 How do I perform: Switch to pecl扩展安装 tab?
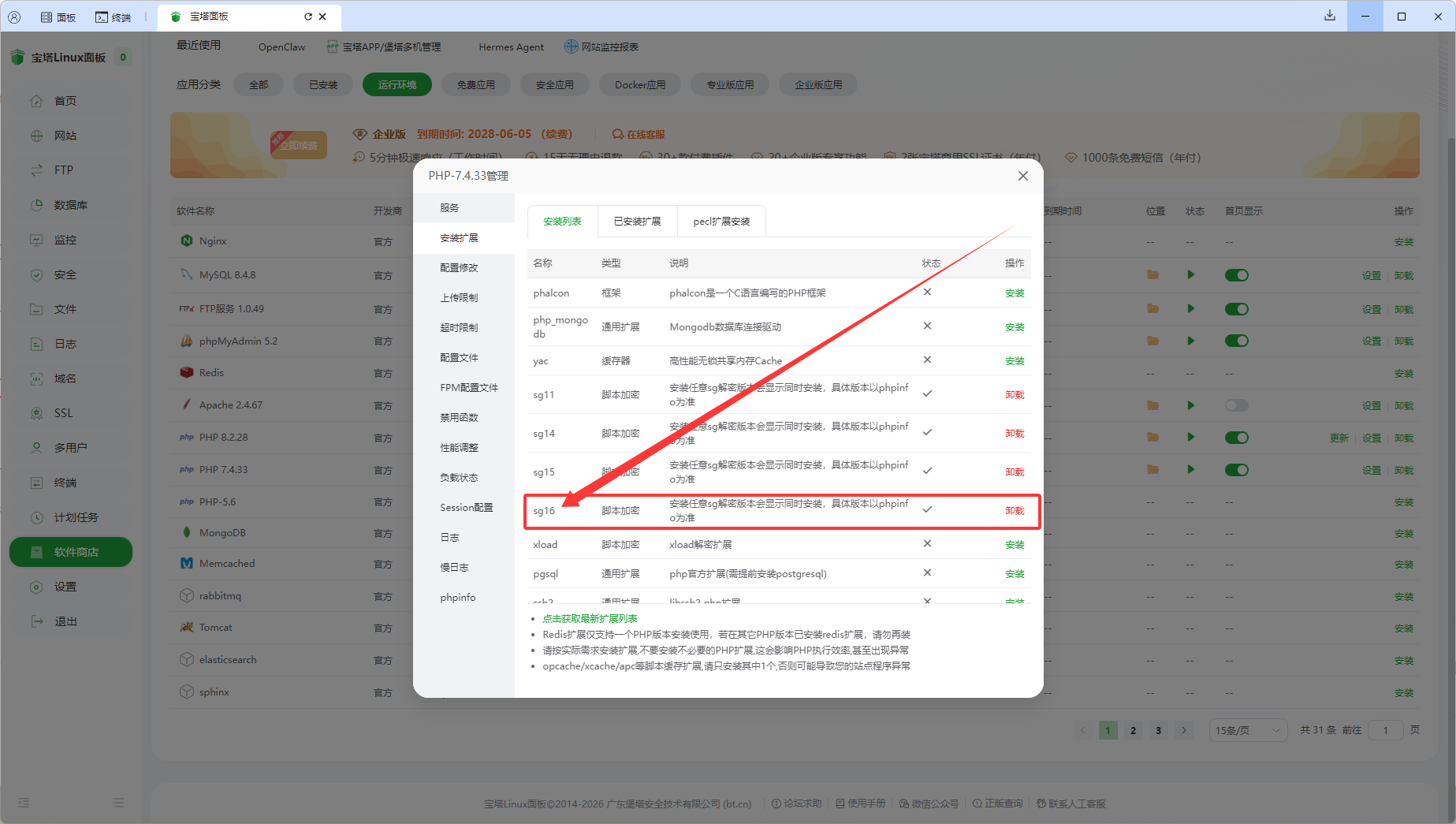721,222
